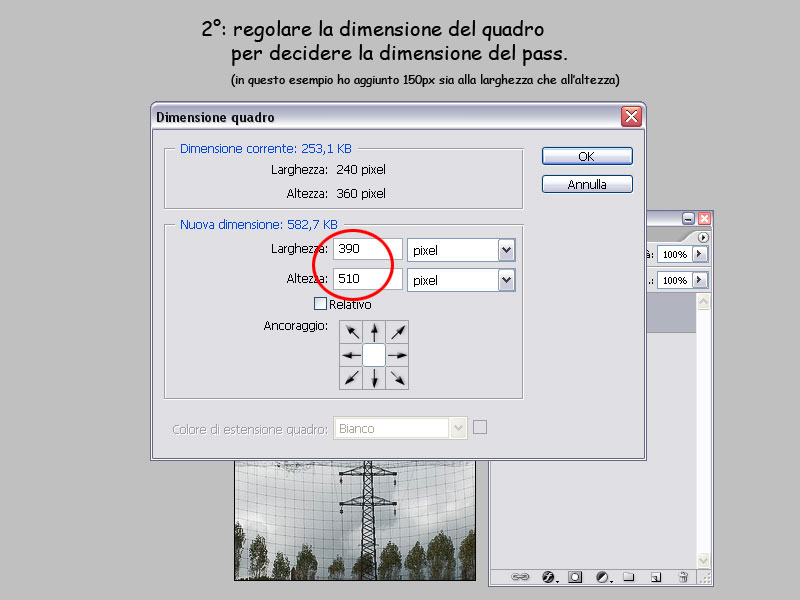Viewport: 800px width, 600px height.
Task: Open the top 100% opacity slider arrow
Action: (x=699, y=254)
